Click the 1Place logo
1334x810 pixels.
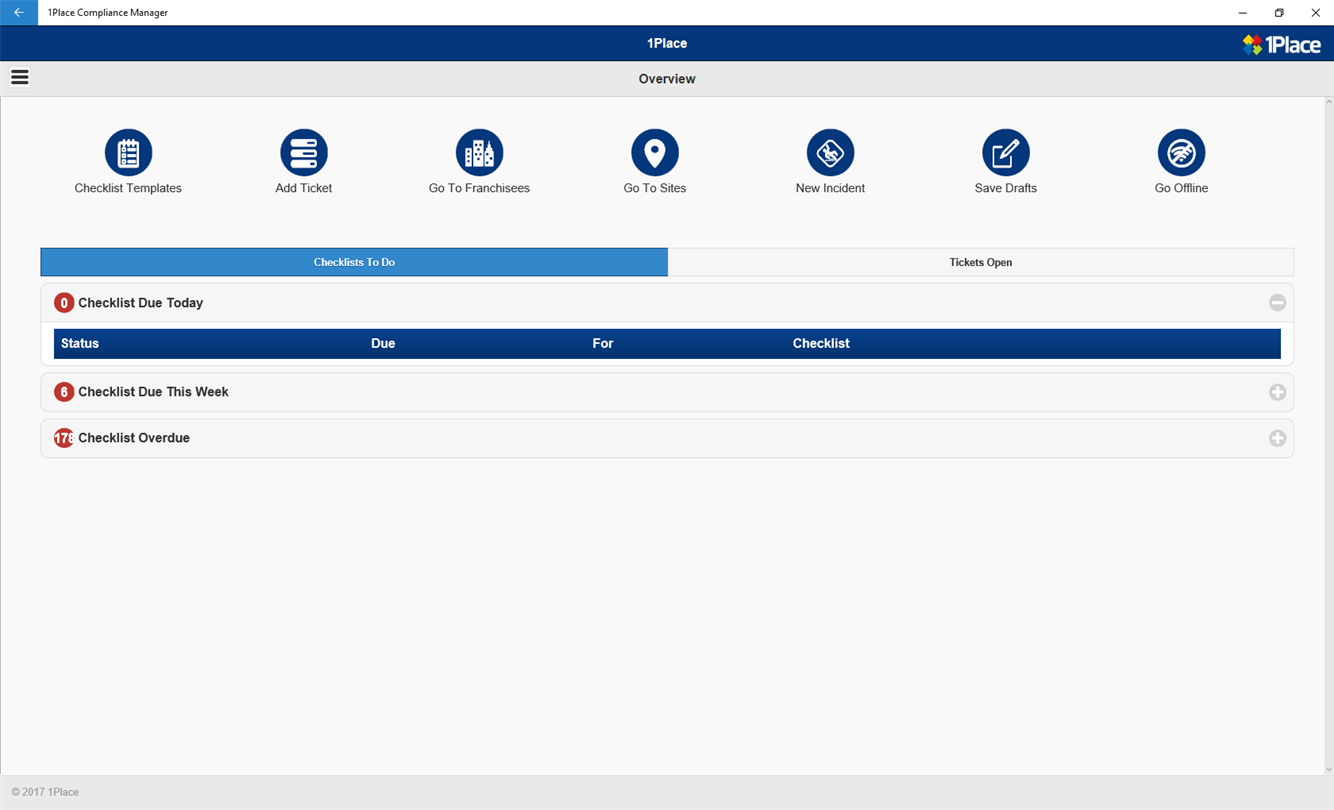(x=1281, y=44)
